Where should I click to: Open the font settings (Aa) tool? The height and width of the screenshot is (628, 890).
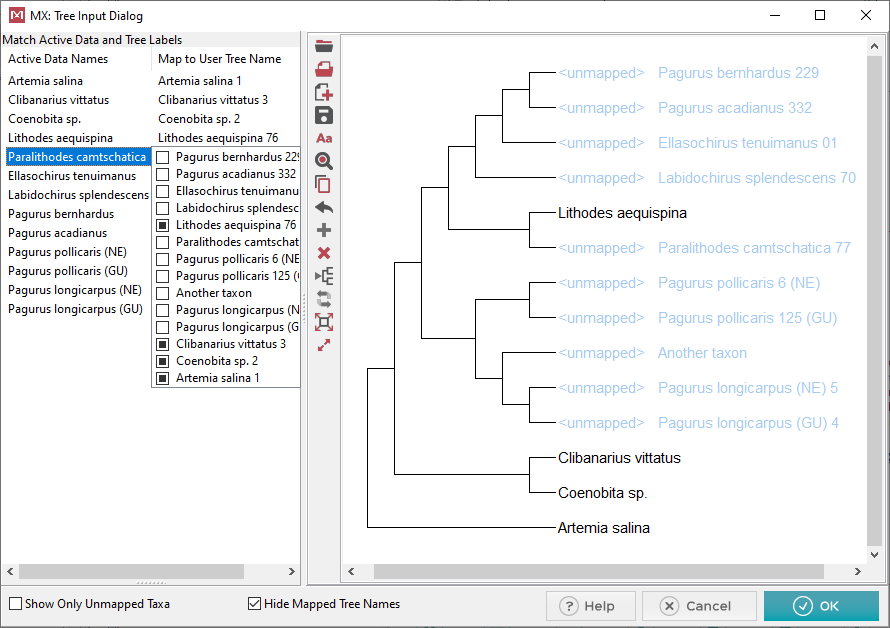point(324,138)
